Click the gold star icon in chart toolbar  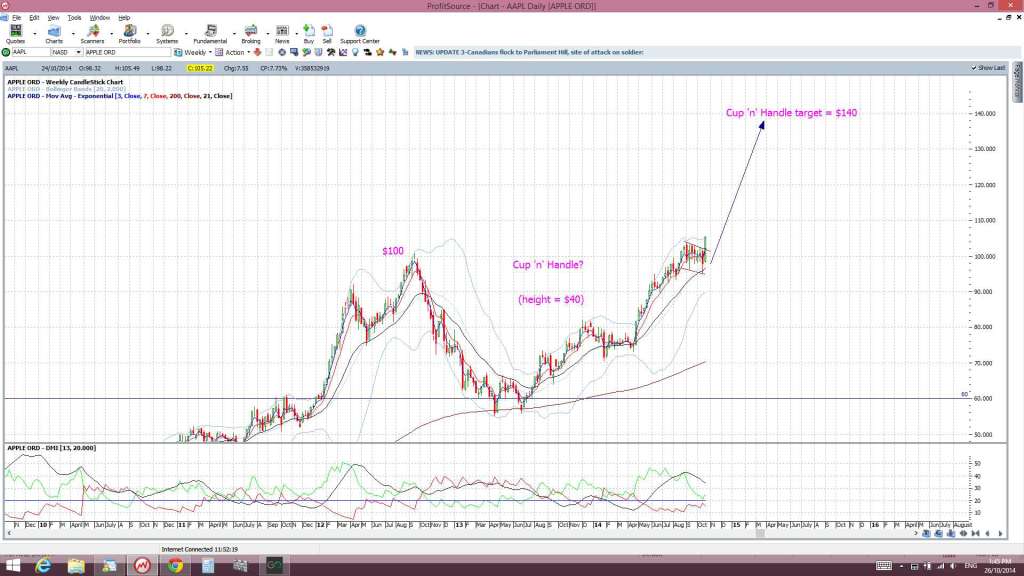pyautogui.click(x=380, y=52)
